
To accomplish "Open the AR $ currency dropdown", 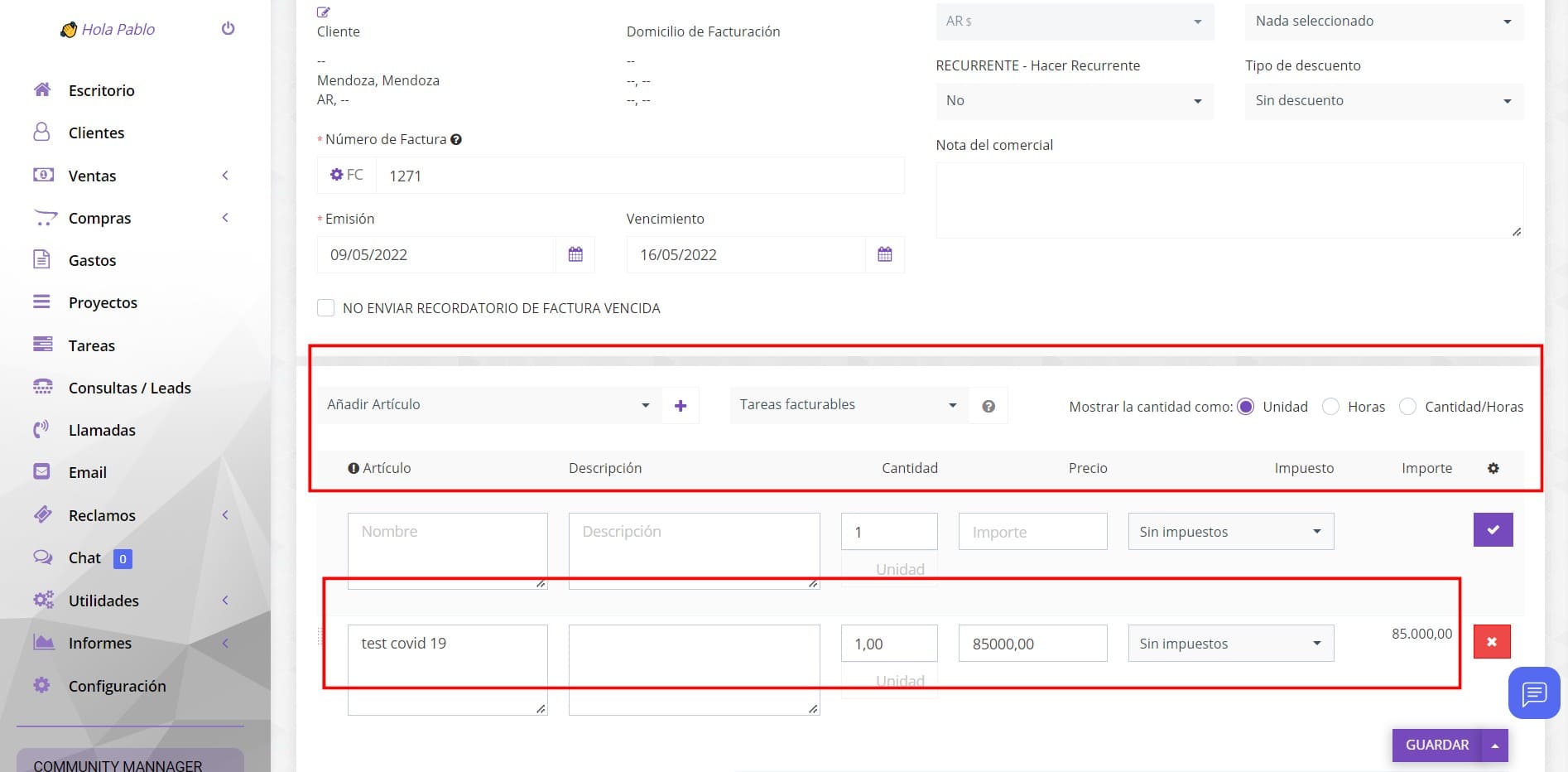I will tap(1075, 22).
